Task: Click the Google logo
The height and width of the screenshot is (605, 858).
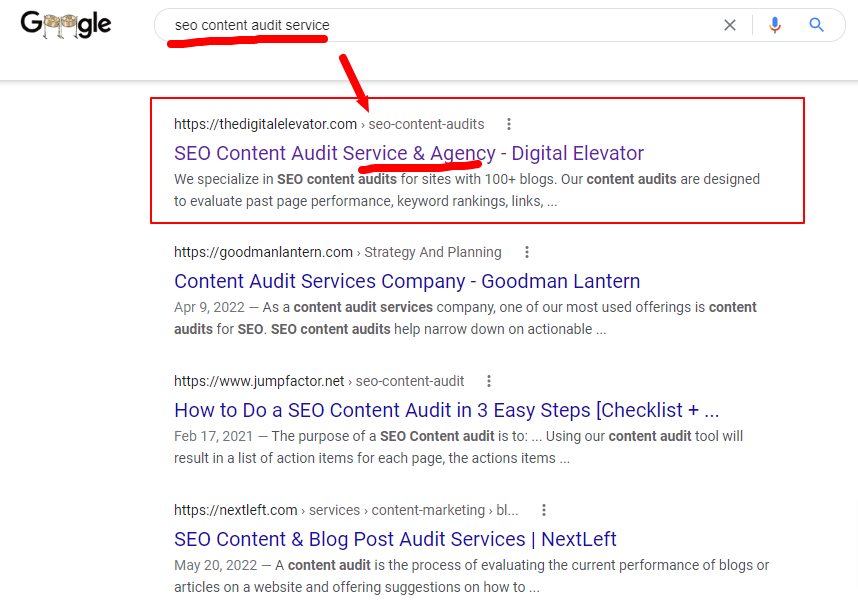Action: 66,25
